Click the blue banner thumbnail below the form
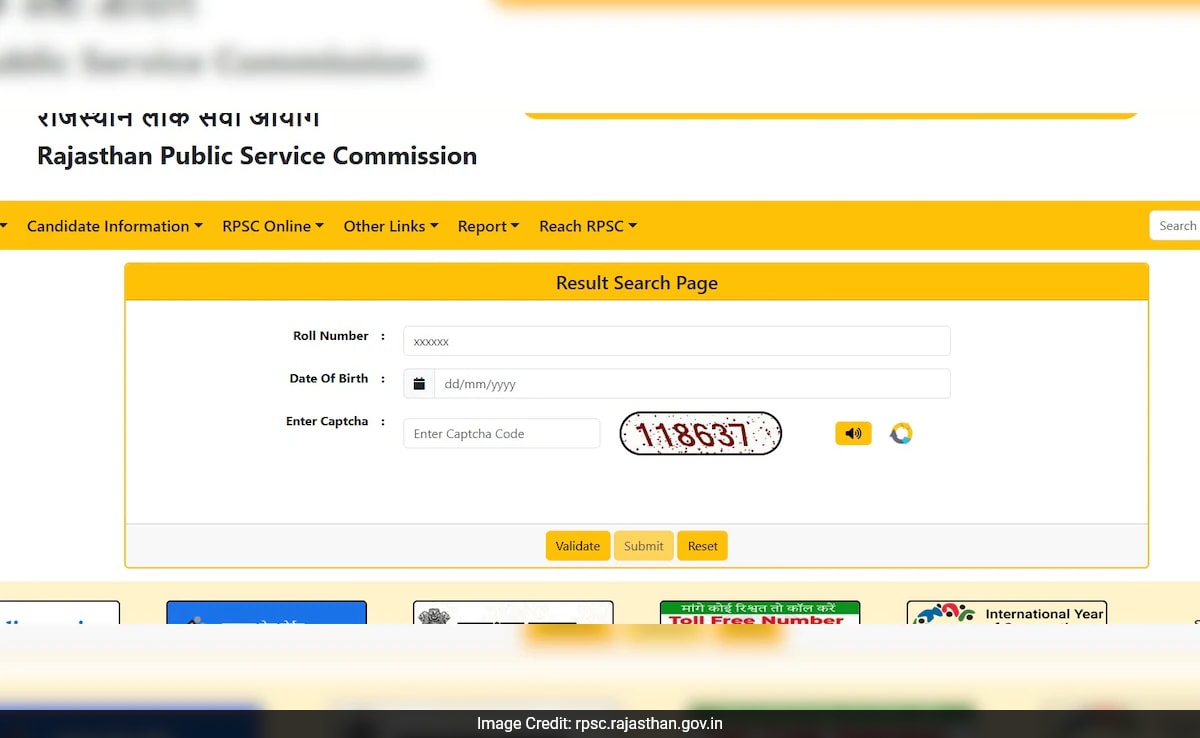 [x=266, y=612]
